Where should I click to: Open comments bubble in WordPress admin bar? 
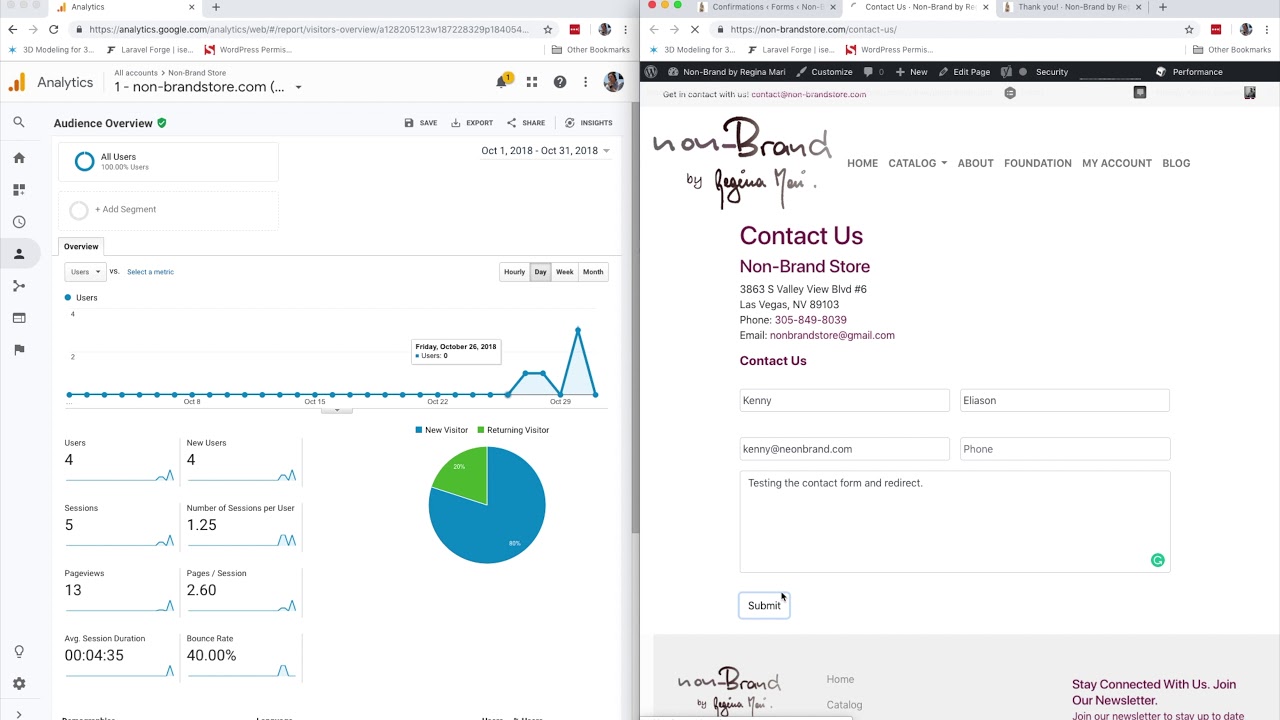(x=873, y=72)
